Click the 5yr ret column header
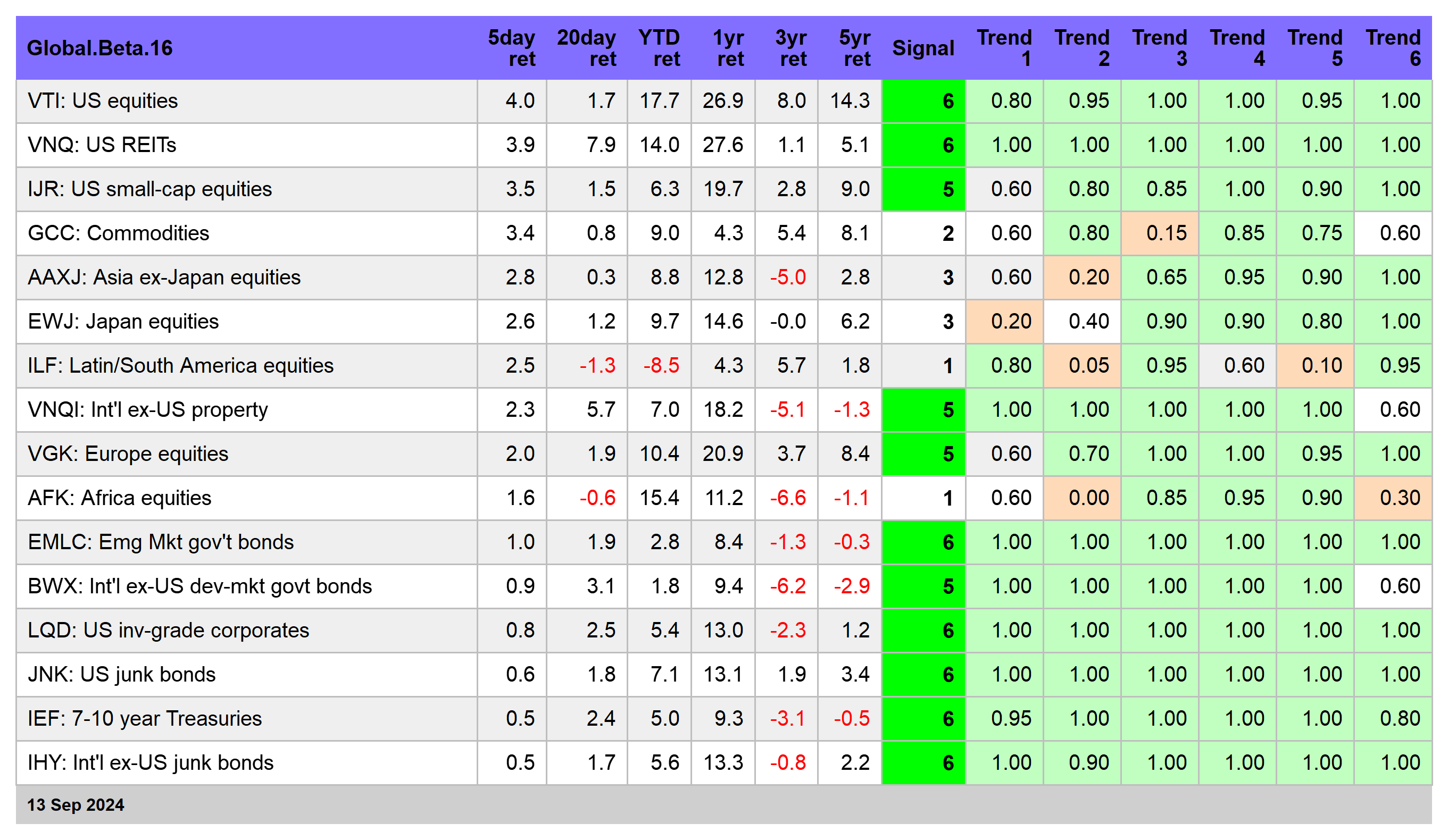Viewport: 1448px width, 840px height. coord(855,48)
